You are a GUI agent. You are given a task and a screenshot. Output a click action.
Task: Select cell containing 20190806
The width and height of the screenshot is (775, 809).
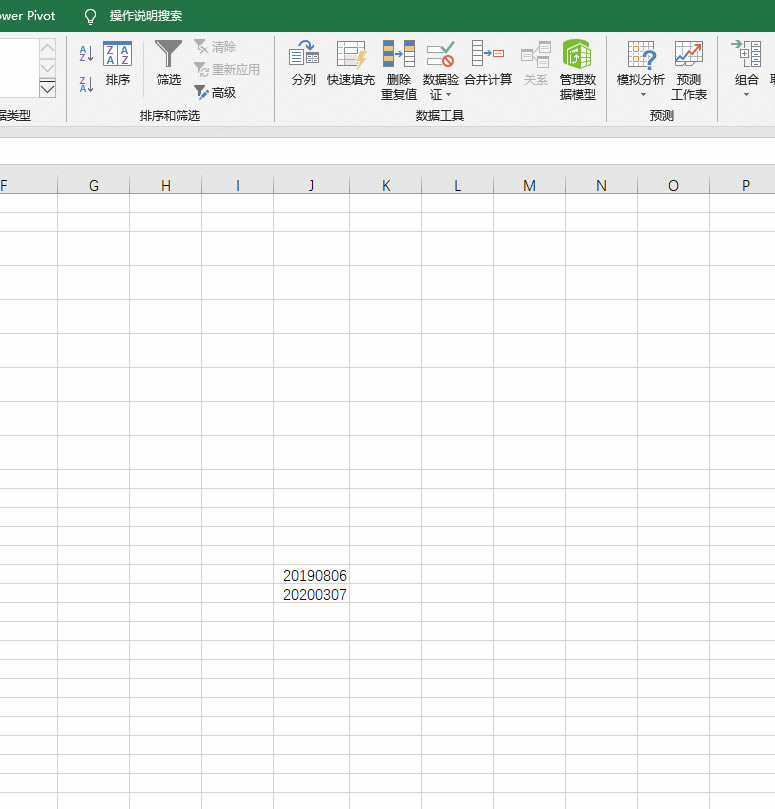tap(311, 575)
